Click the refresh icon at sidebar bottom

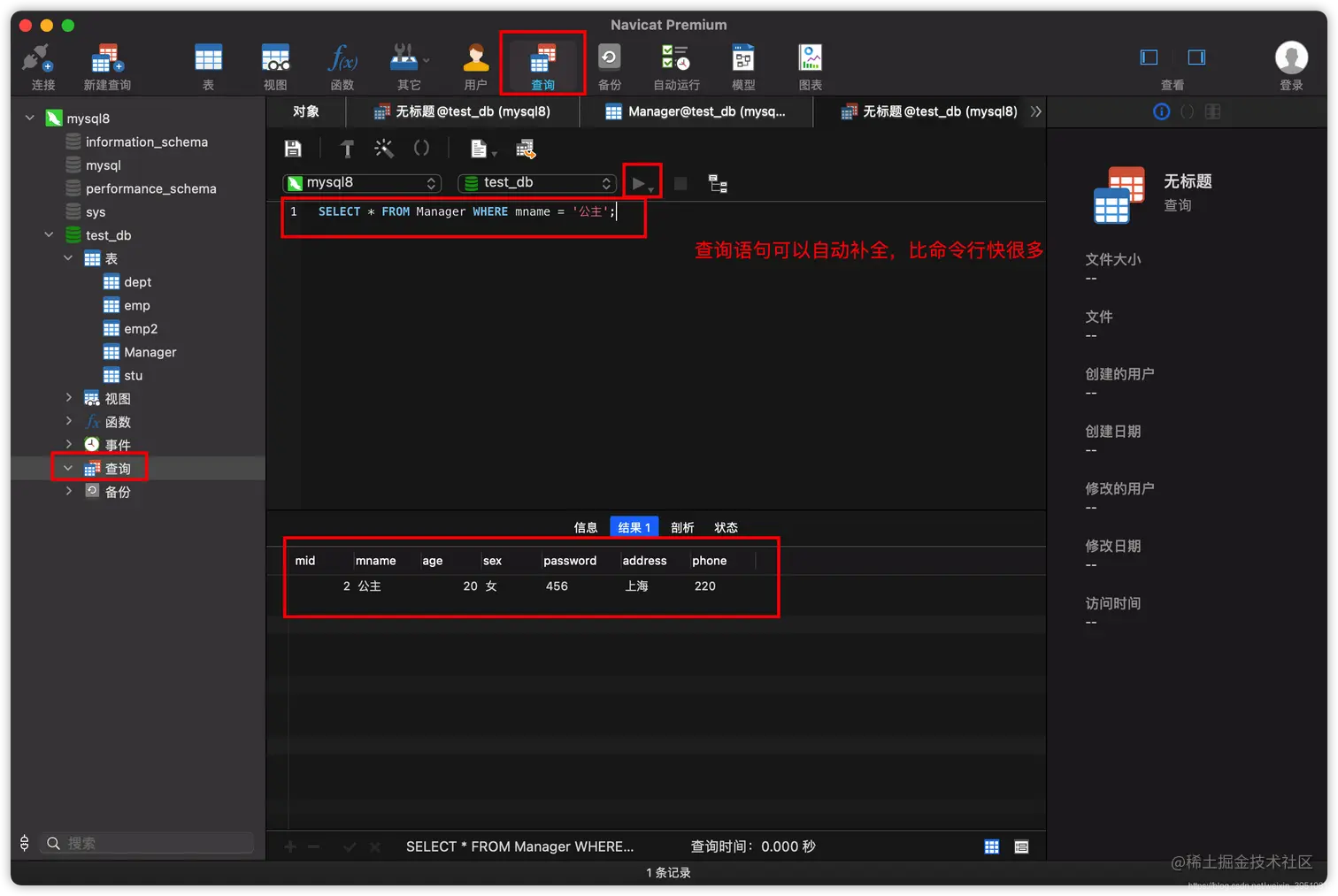tap(25, 843)
